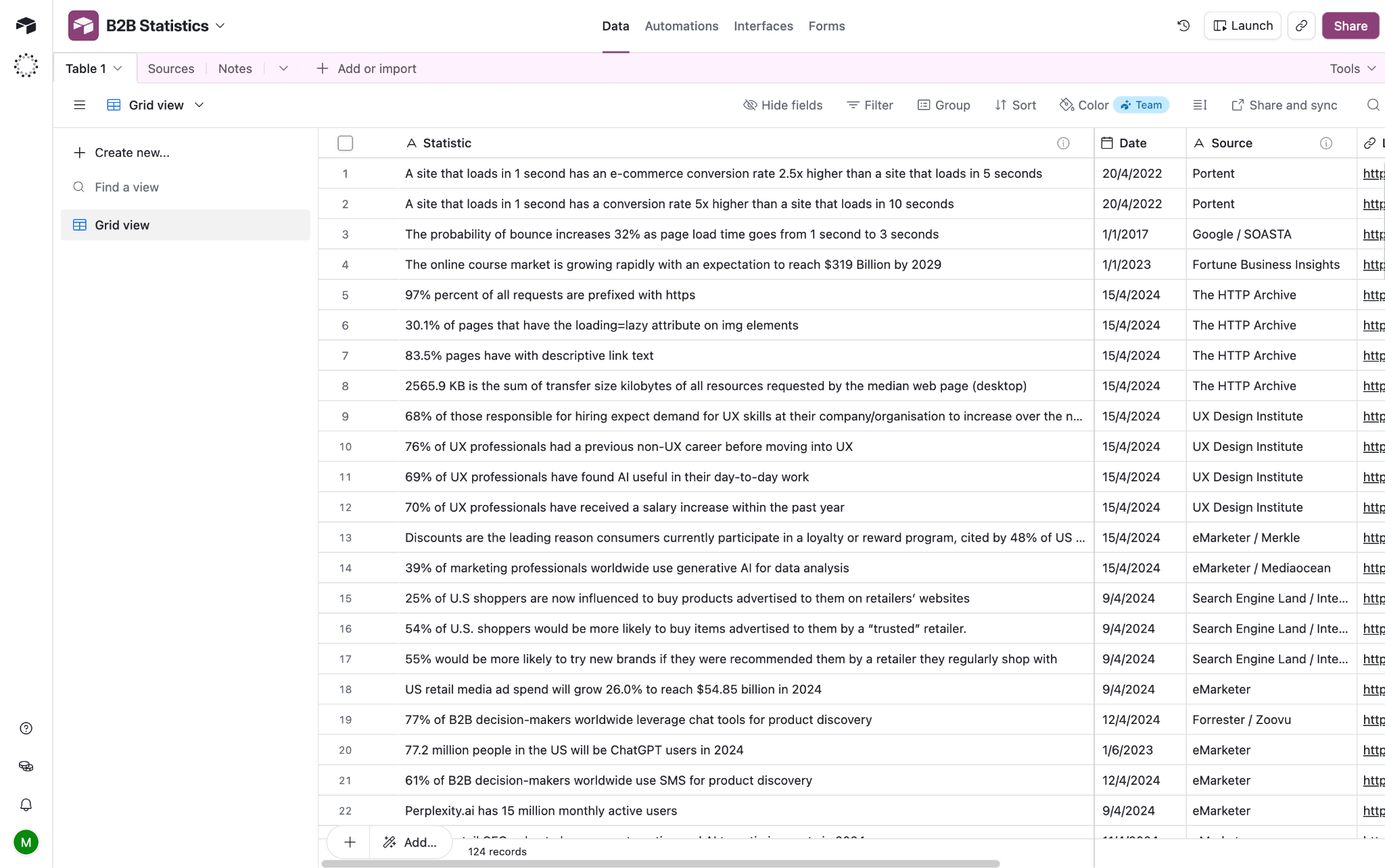Open the Table 1 tab dropdown arrow

118,68
